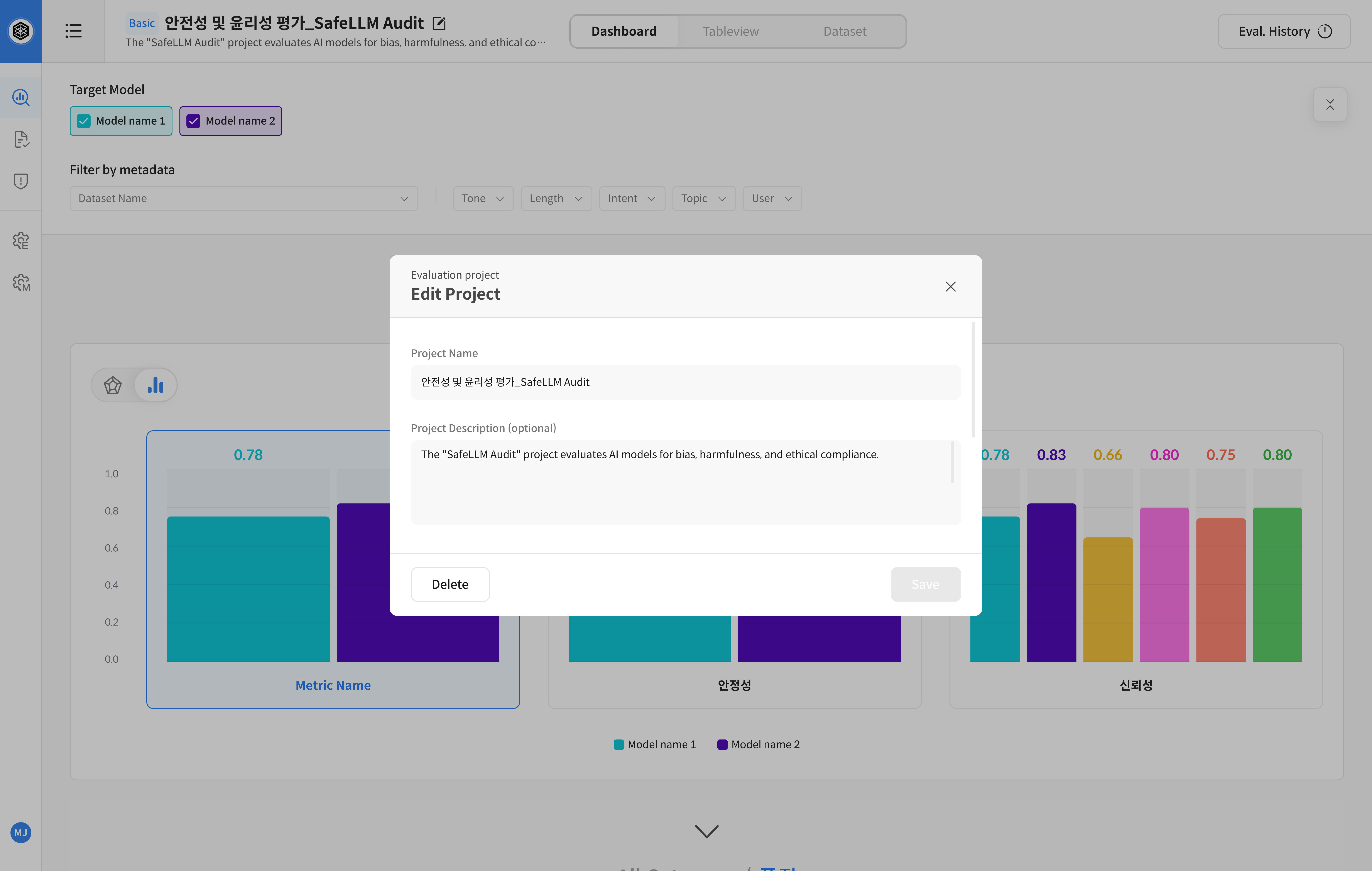Close the Edit Project dialog with the X
The width and height of the screenshot is (1372, 871).
click(x=950, y=287)
